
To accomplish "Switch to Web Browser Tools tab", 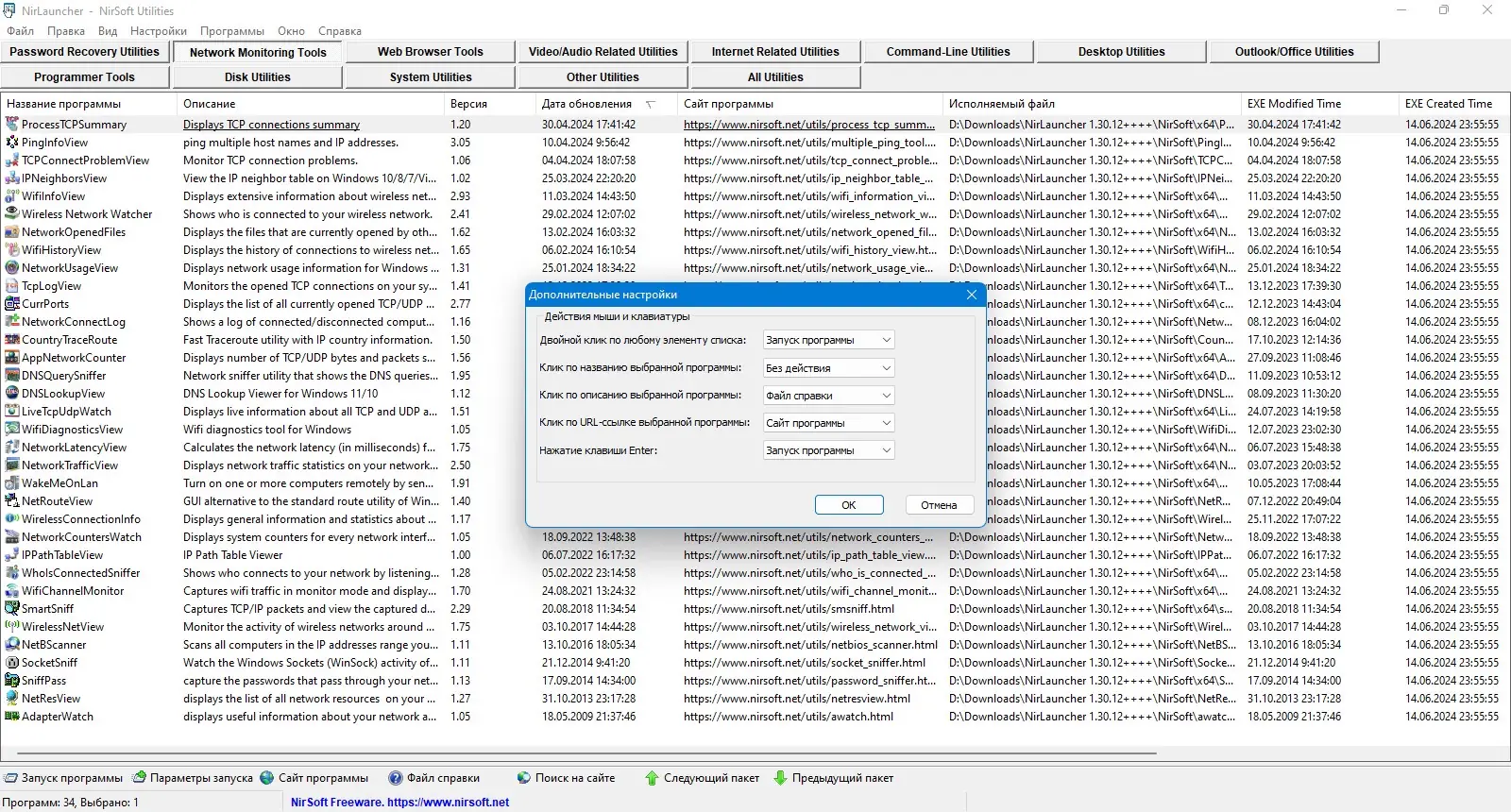I will 430,52.
